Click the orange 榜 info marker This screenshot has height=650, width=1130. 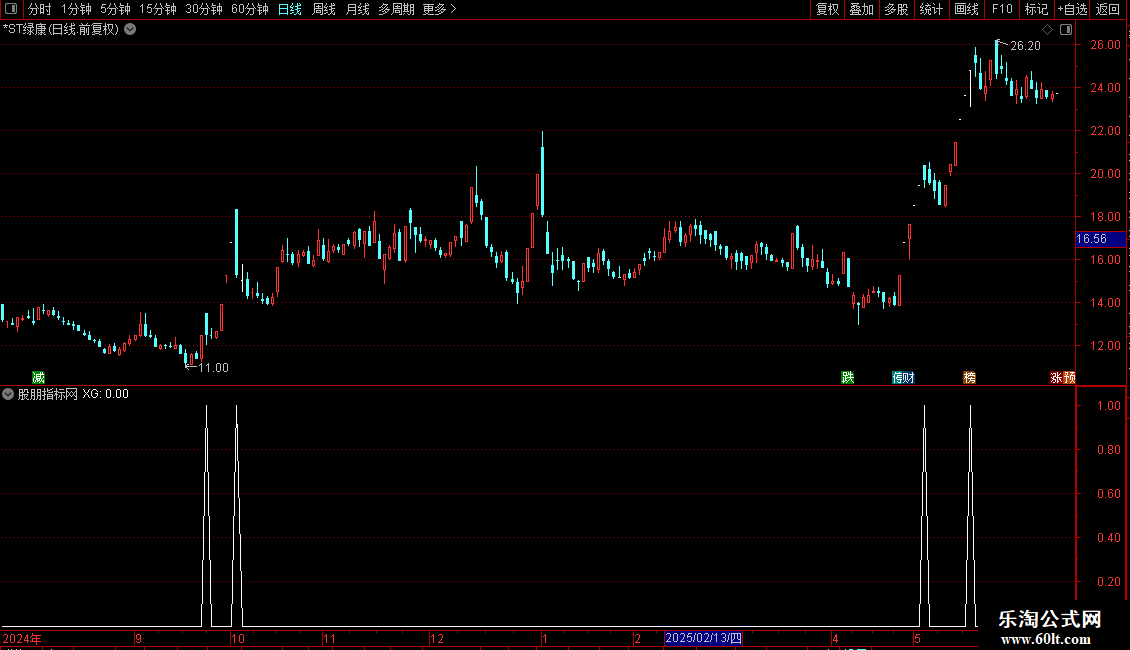pyautogui.click(x=969, y=378)
